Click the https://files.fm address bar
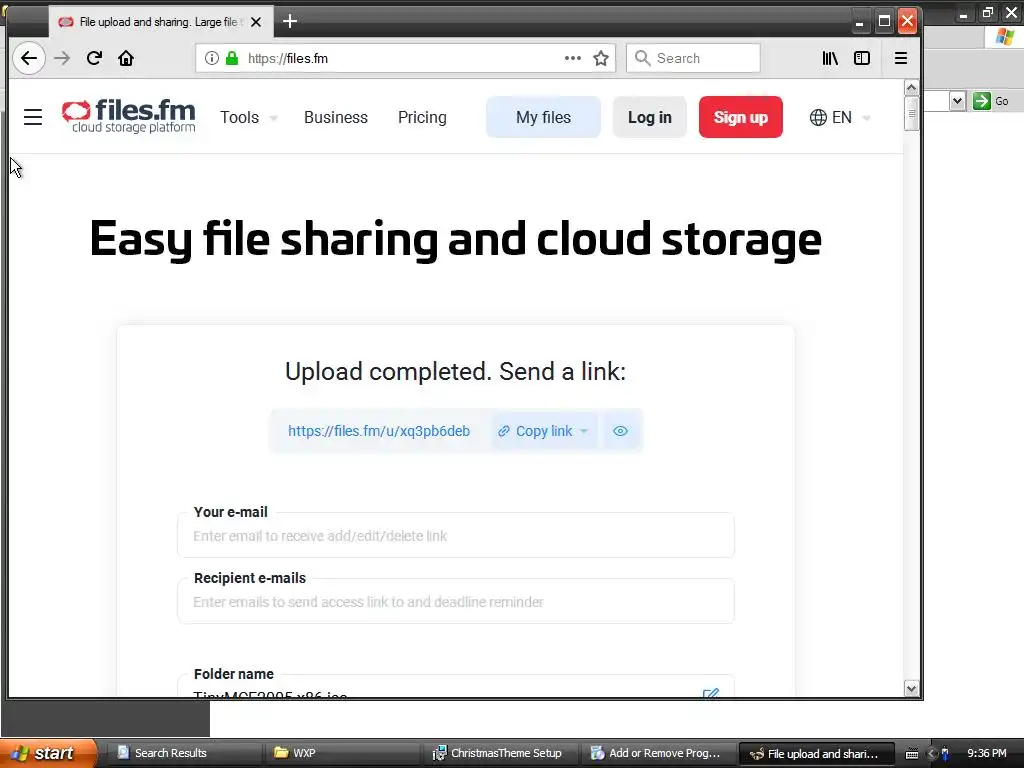The image size is (1024, 768). click(405, 58)
